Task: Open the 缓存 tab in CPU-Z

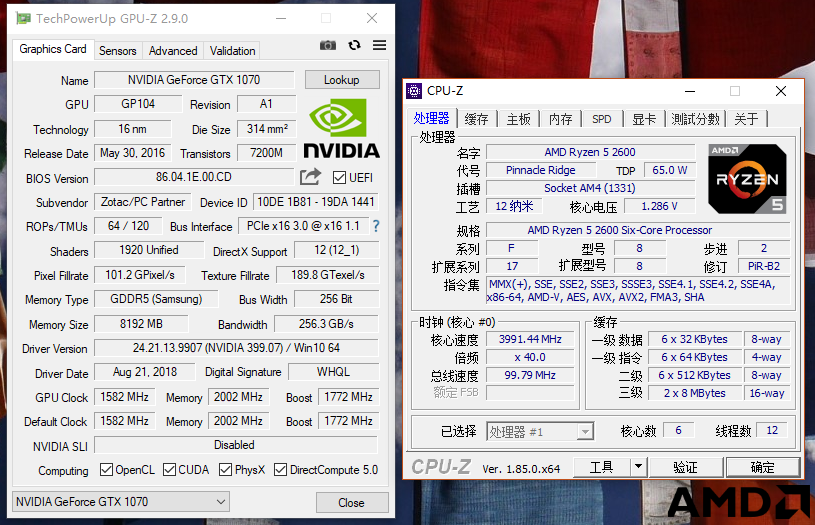Action: [477, 119]
